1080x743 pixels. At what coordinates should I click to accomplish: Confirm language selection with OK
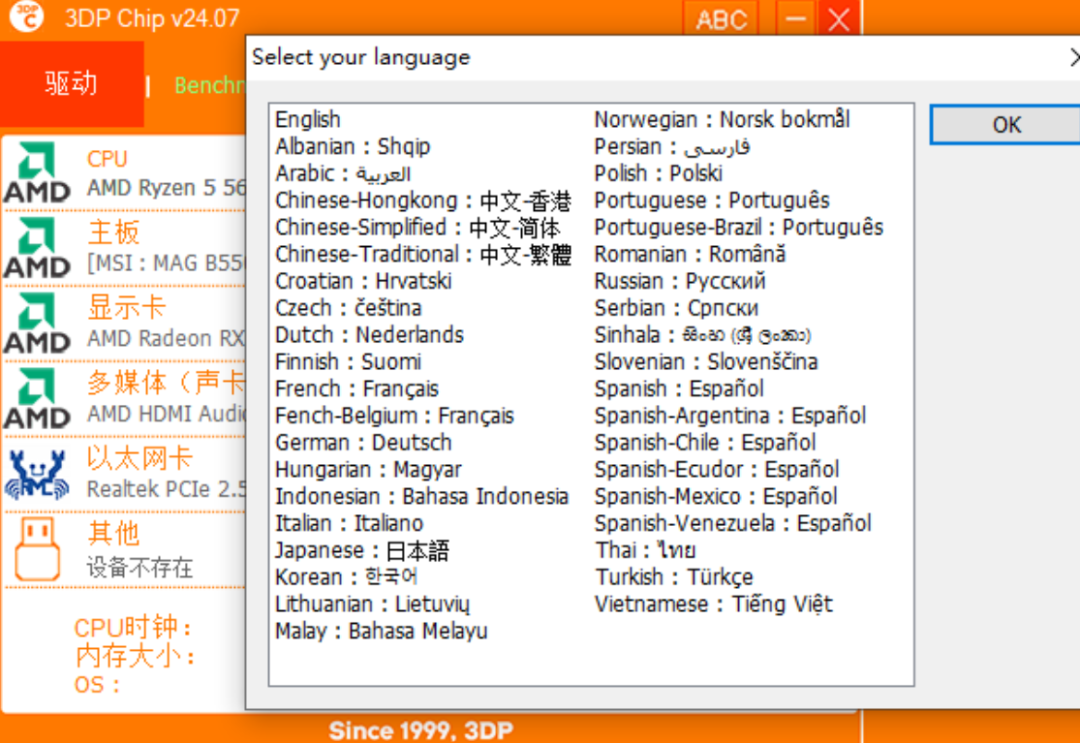1006,125
